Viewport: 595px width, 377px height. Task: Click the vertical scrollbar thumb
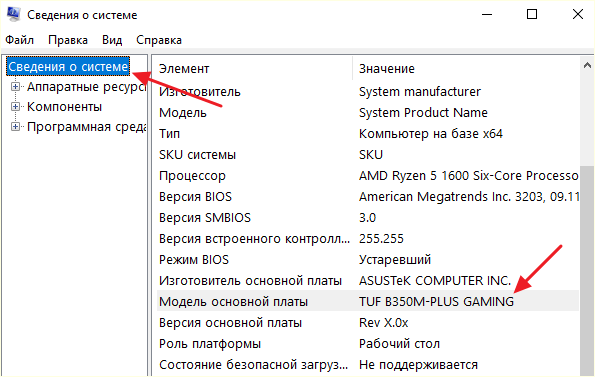[x=587, y=270]
